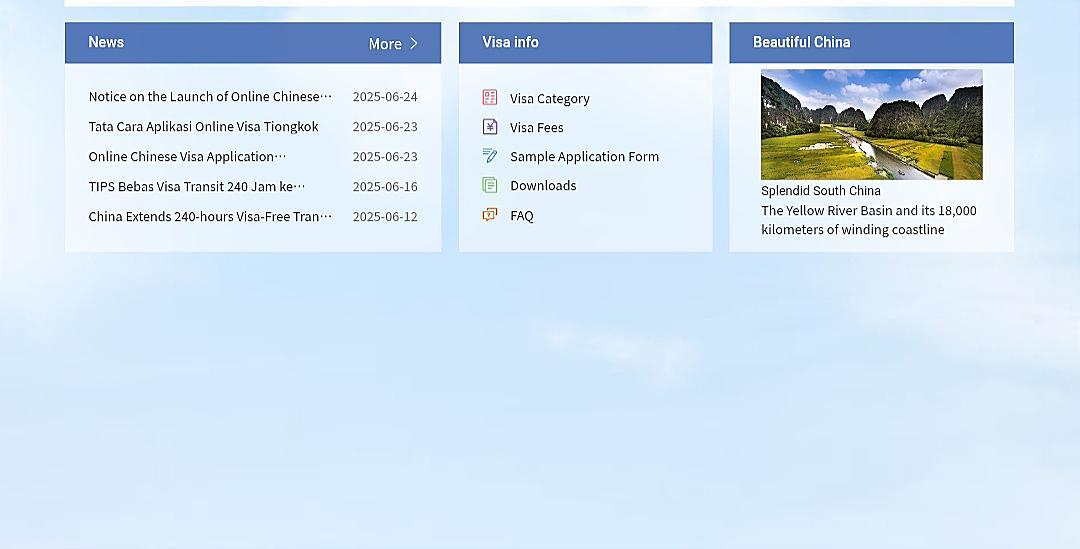Click the date 2025-06-16
Screen dimensions: 1080x549
click(385, 186)
